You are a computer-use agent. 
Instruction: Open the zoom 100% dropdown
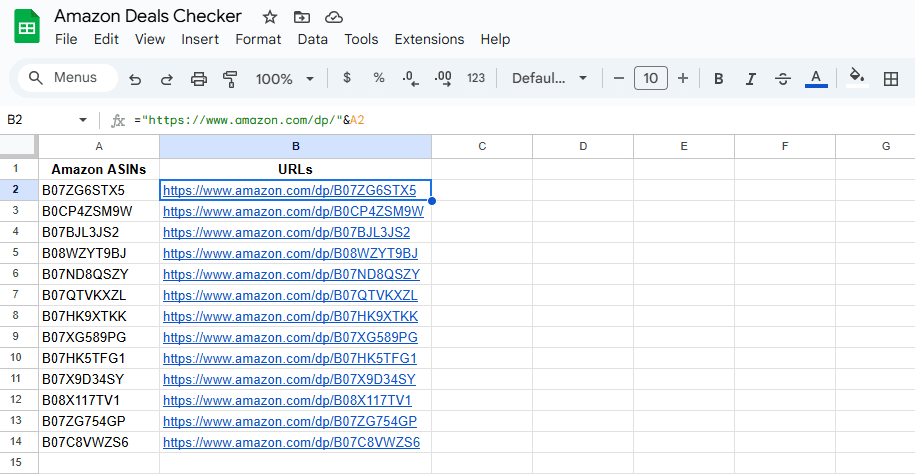(284, 78)
